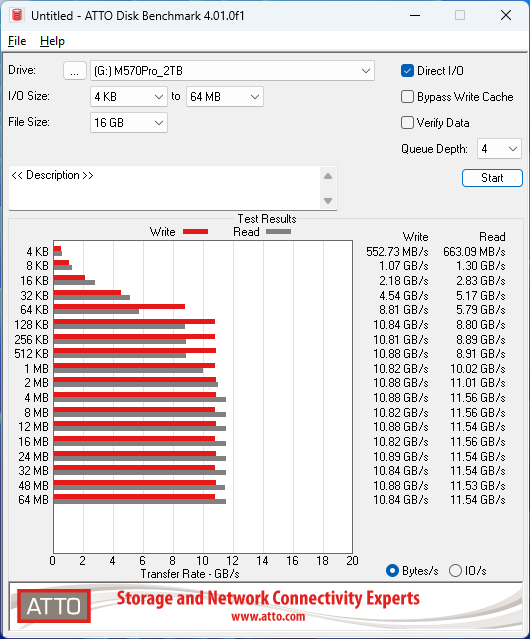Click the browse drive '...' button
The height and width of the screenshot is (639, 530).
[75, 71]
